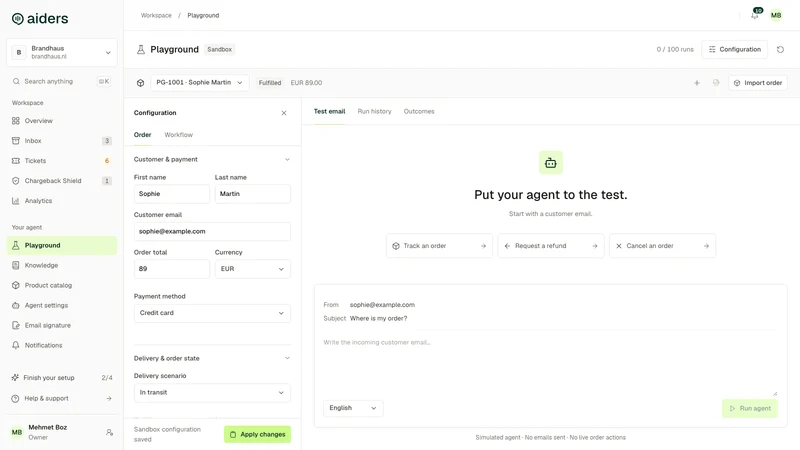Open the Brandhaus workspace switcher
This screenshot has width=800, height=450.
pos(62,53)
